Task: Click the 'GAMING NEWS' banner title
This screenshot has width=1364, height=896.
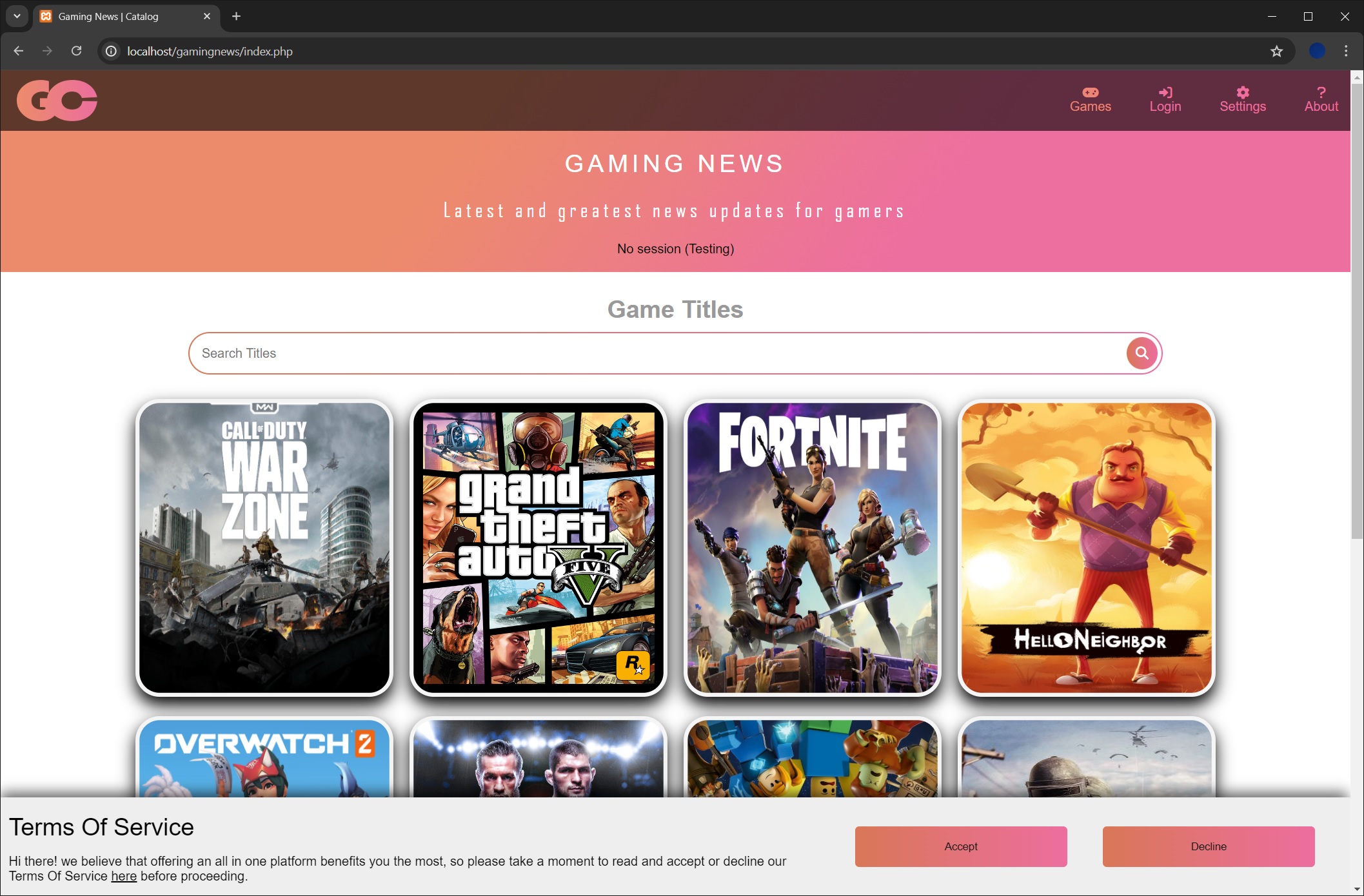Action: [675, 164]
